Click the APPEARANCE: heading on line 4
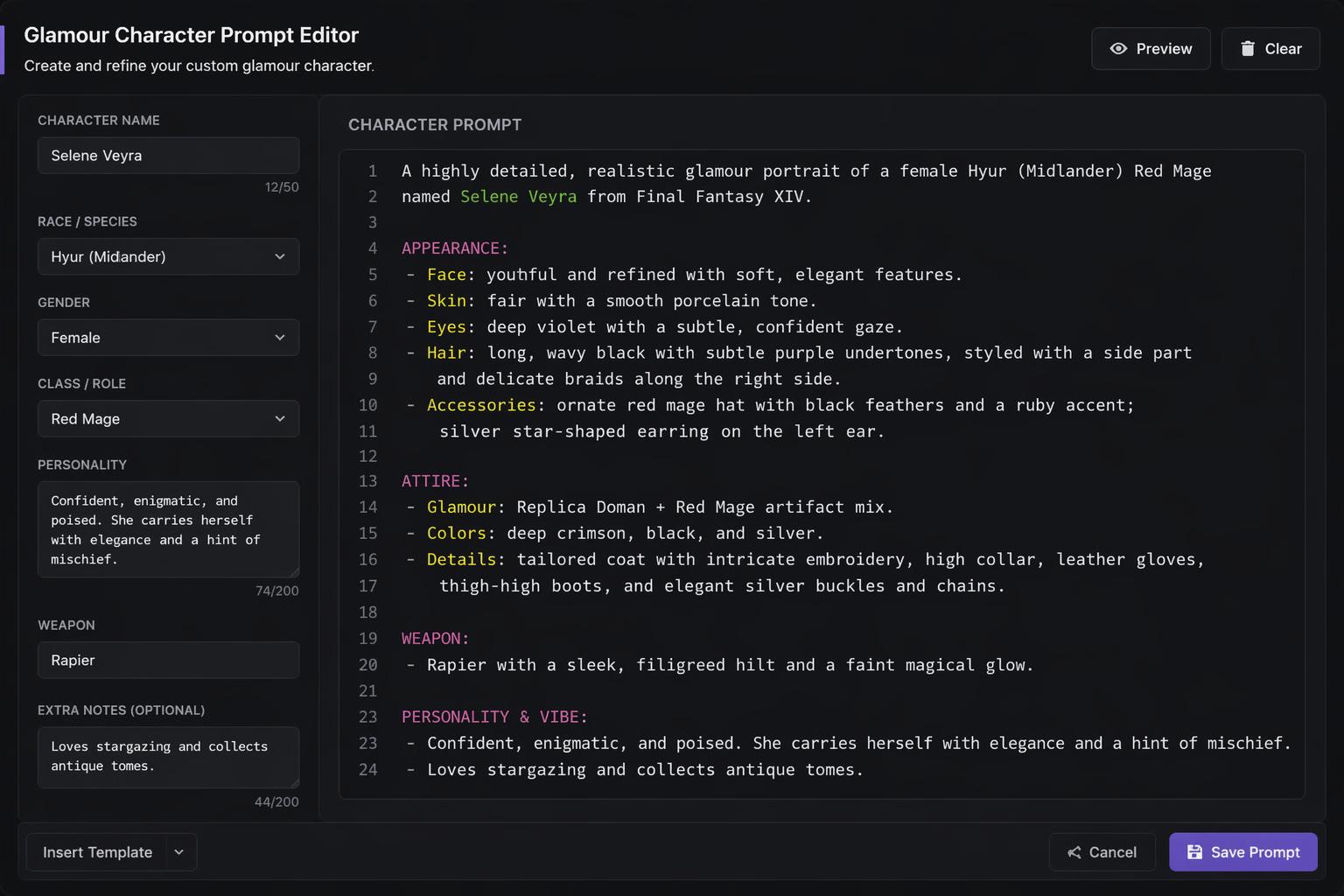The image size is (1344, 896). [x=455, y=248]
